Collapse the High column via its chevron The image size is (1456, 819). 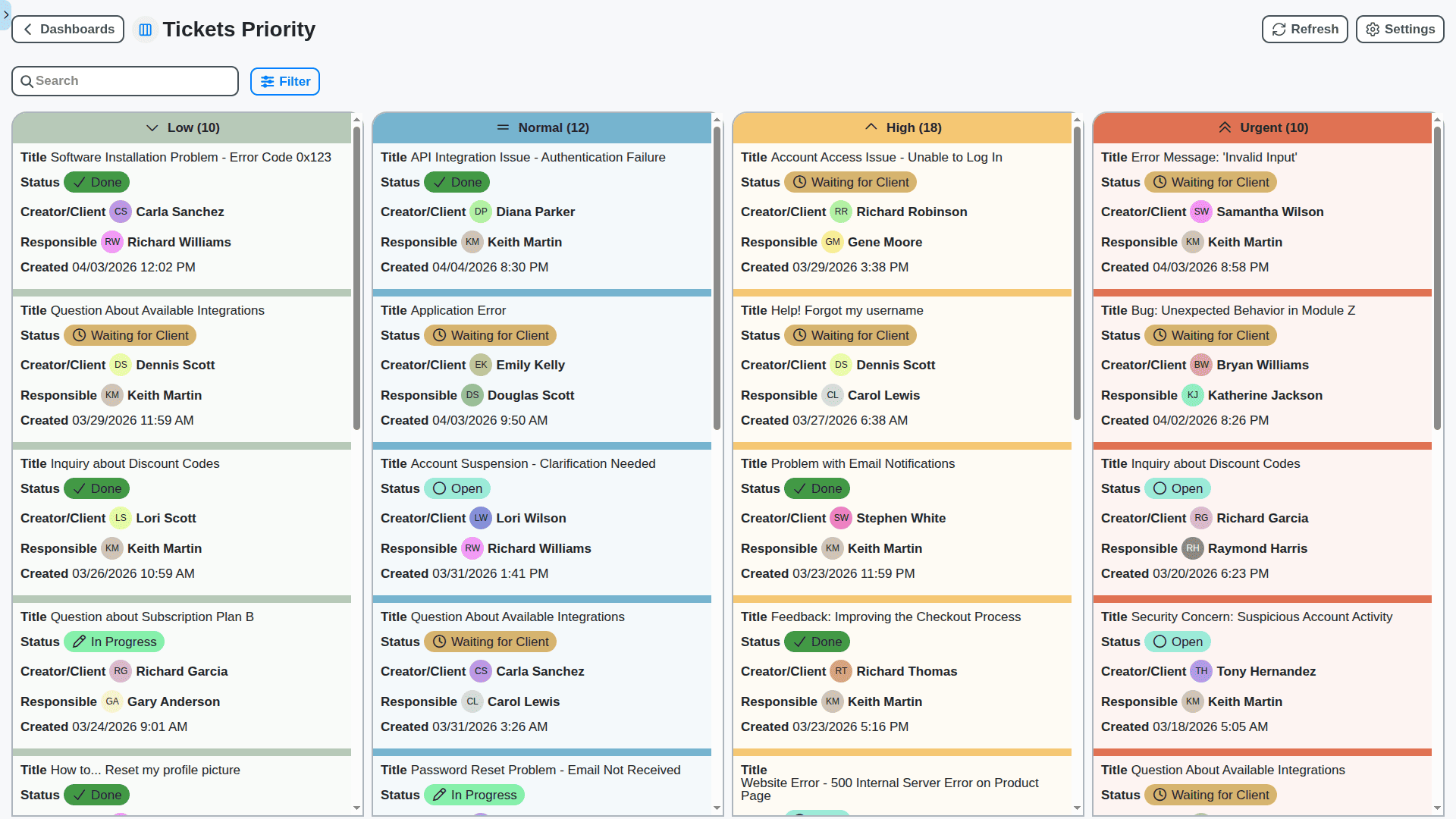pos(871,127)
